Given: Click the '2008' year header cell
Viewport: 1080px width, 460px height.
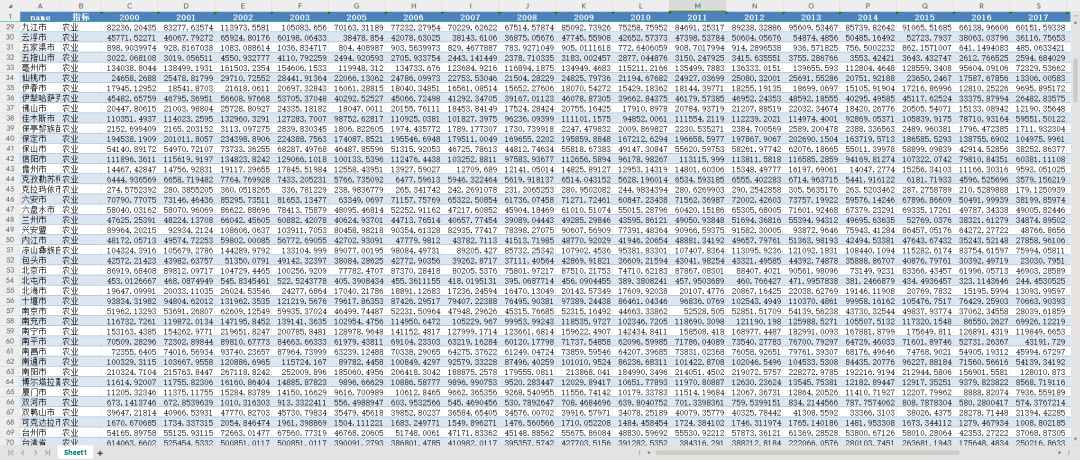Looking at the screenshot, I should (x=526, y=17).
